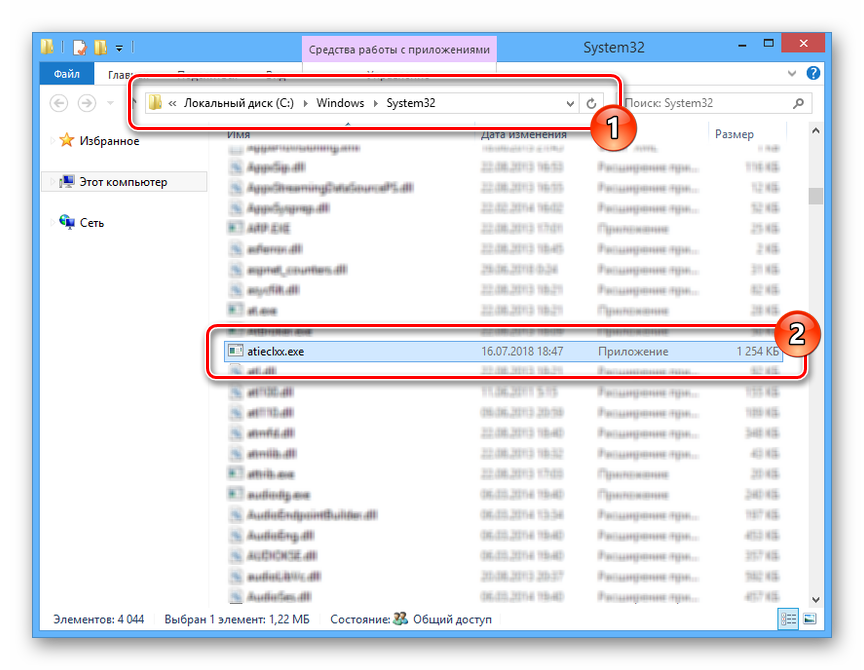Click the Forward navigation arrow
864x670 pixels.
[87, 103]
